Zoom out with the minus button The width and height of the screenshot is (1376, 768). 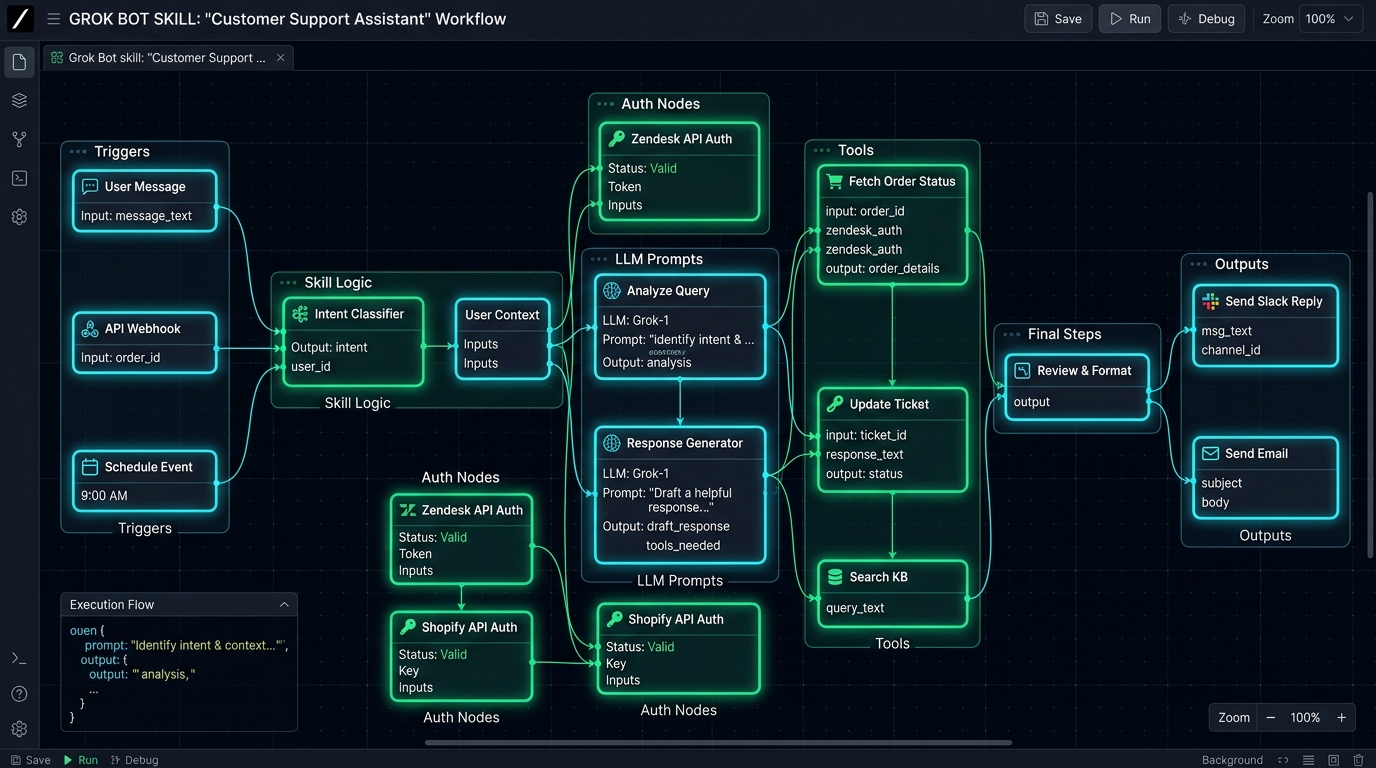click(1271, 718)
